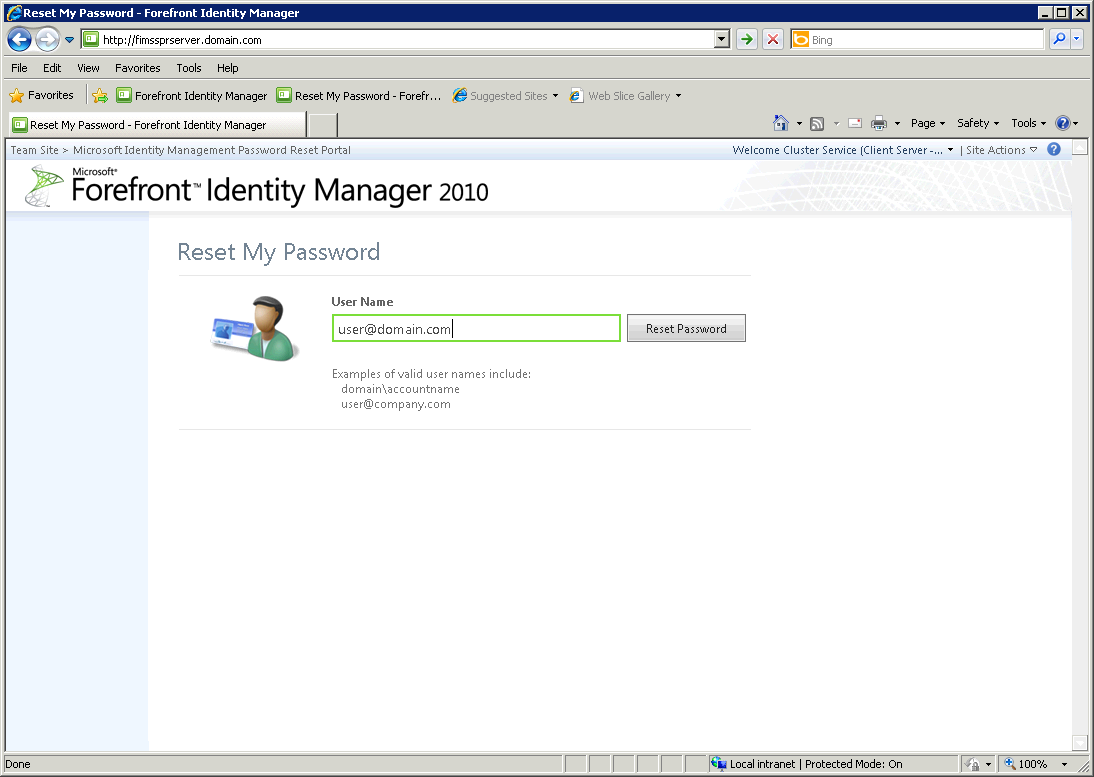
Task: Open the Edit menu
Action: (x=52, y=68)
